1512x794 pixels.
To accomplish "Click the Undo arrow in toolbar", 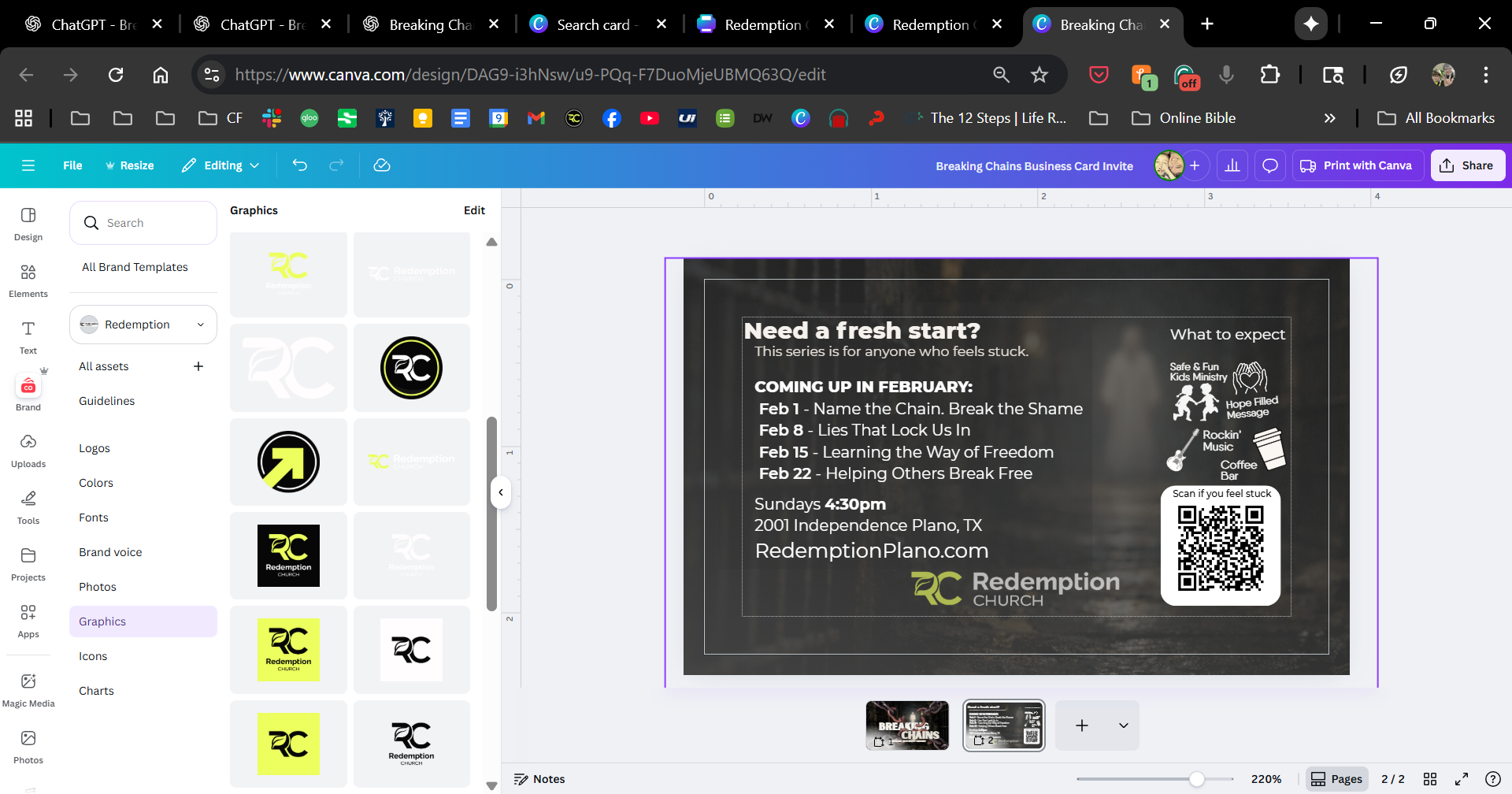I will pyautogui.click(x=299, y=165).
